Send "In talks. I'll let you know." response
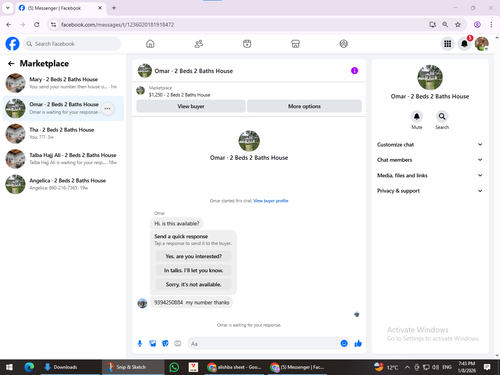Screen dimensions: 500x375 pos(193,270)
